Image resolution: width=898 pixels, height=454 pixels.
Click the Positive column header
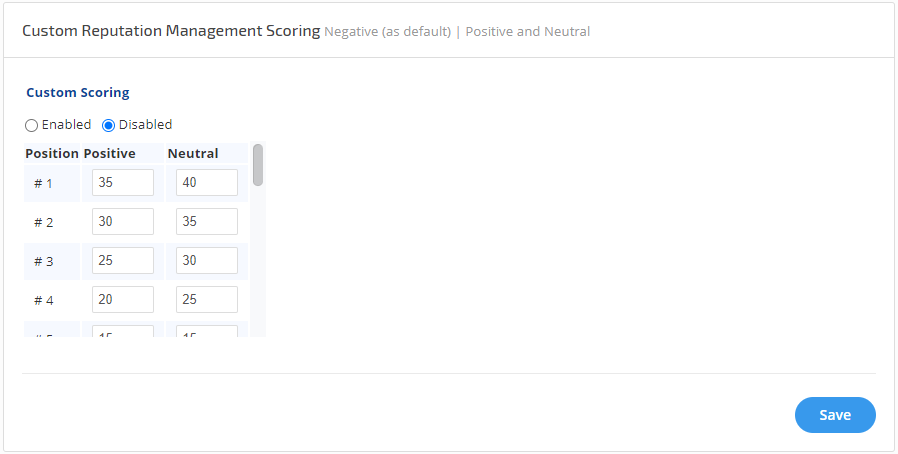tap(109, 154)
